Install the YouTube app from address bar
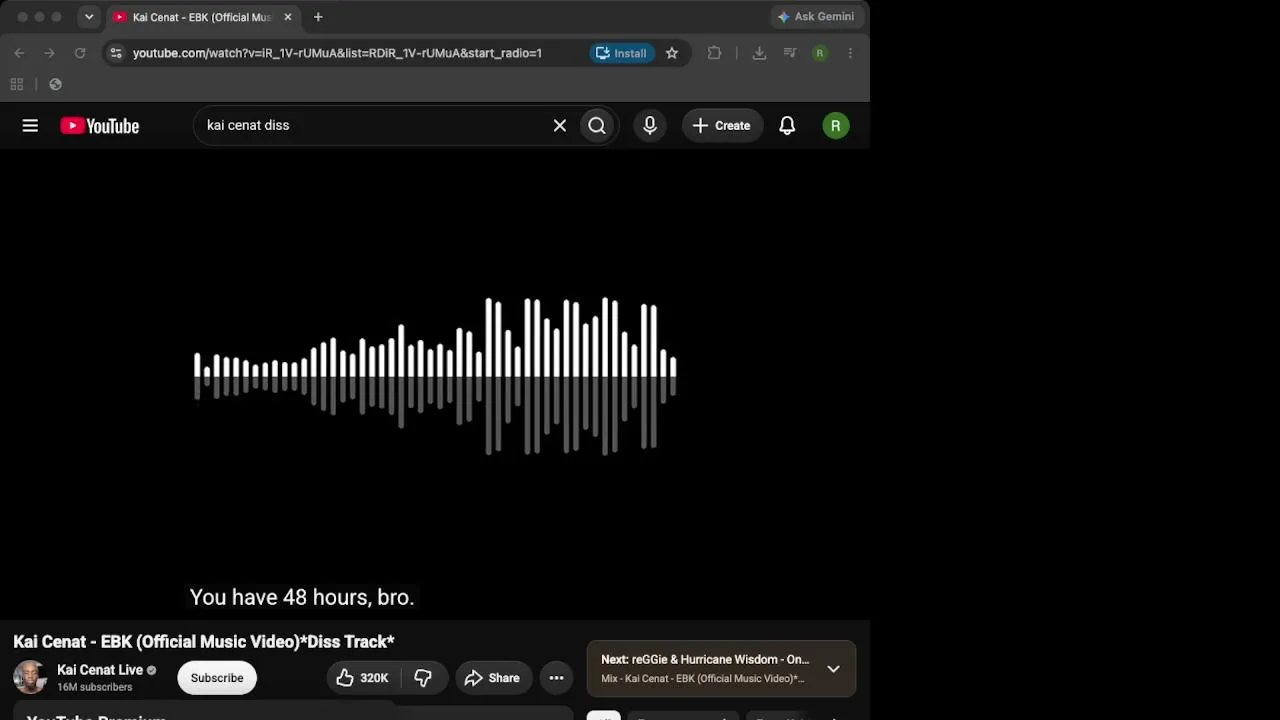 (x=621, y=53)
